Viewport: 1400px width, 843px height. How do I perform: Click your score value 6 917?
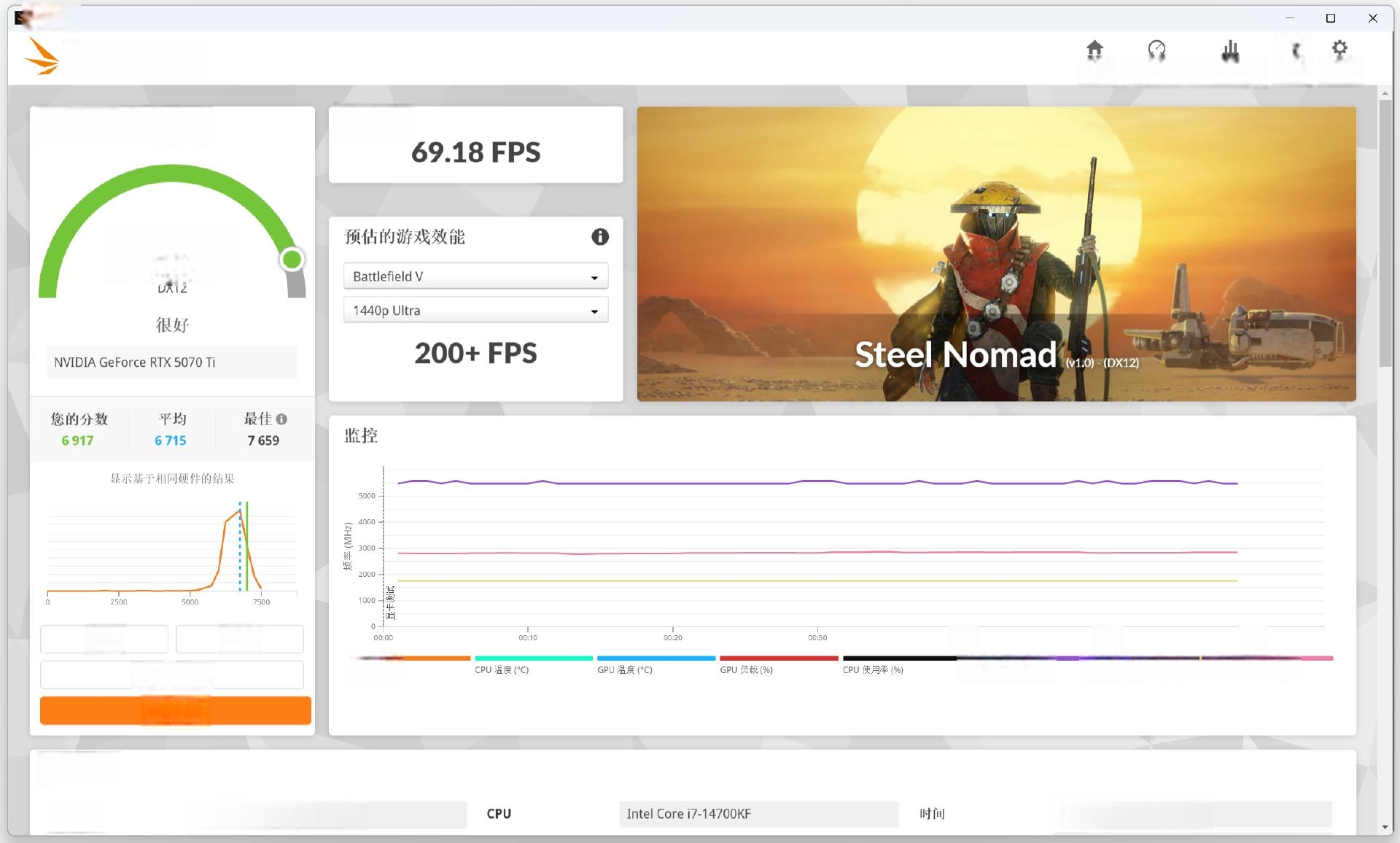point(77,440)
